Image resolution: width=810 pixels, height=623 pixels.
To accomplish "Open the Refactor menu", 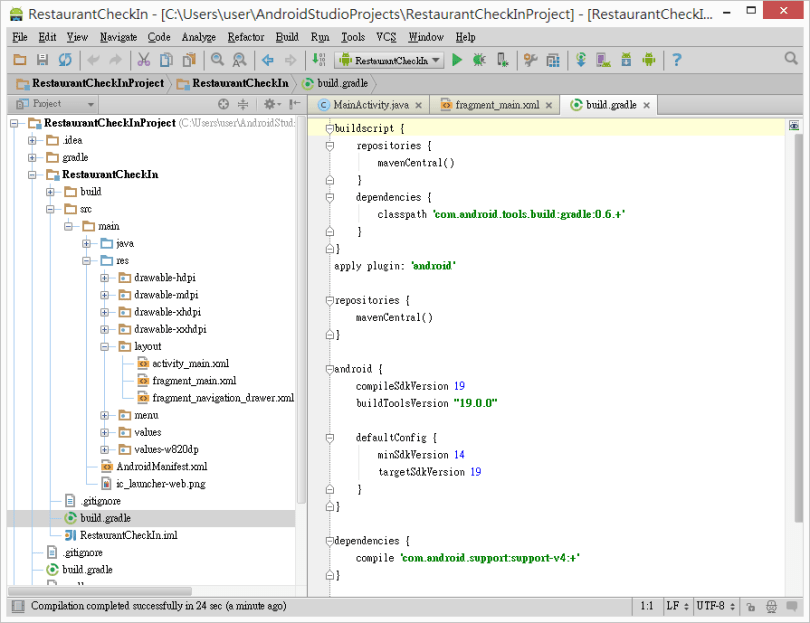I will [245, 37].
